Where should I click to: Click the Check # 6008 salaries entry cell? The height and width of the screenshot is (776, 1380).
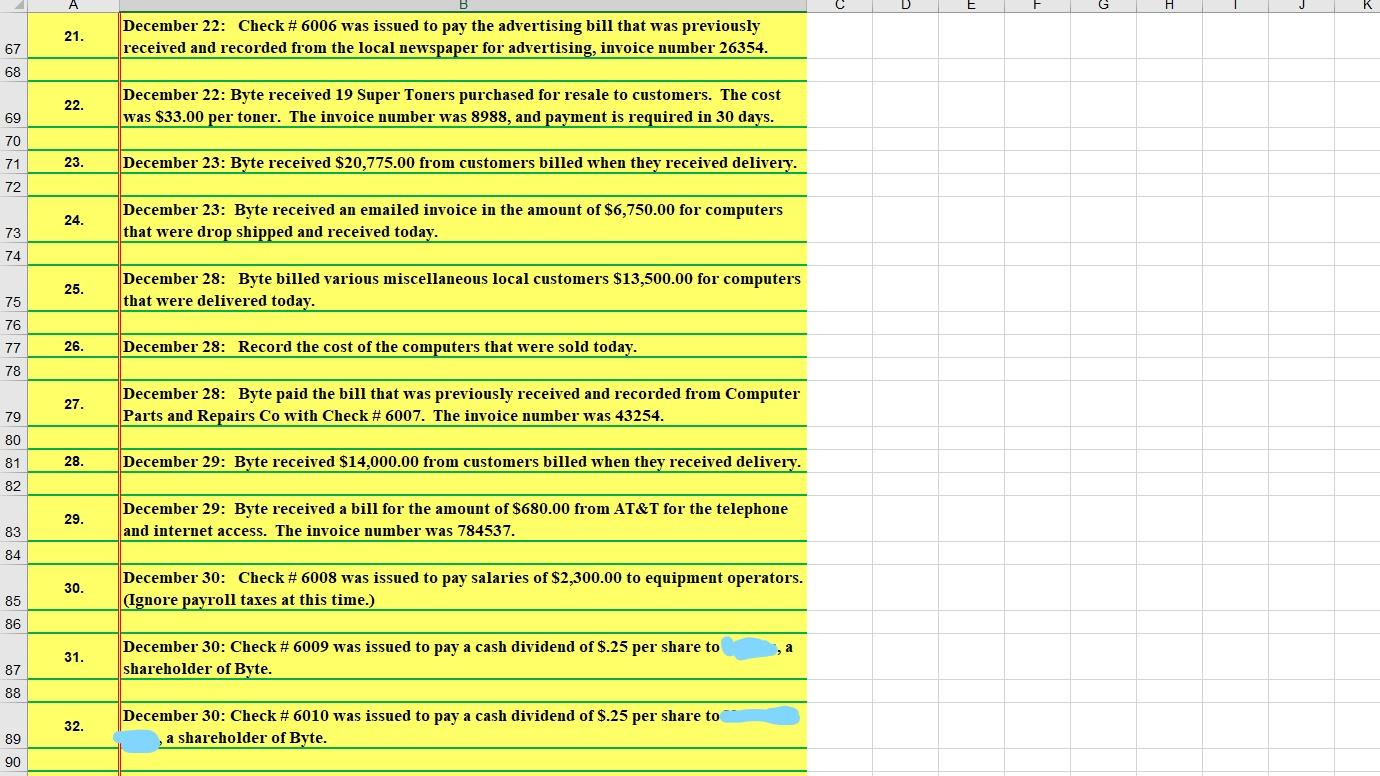[462, 588]
